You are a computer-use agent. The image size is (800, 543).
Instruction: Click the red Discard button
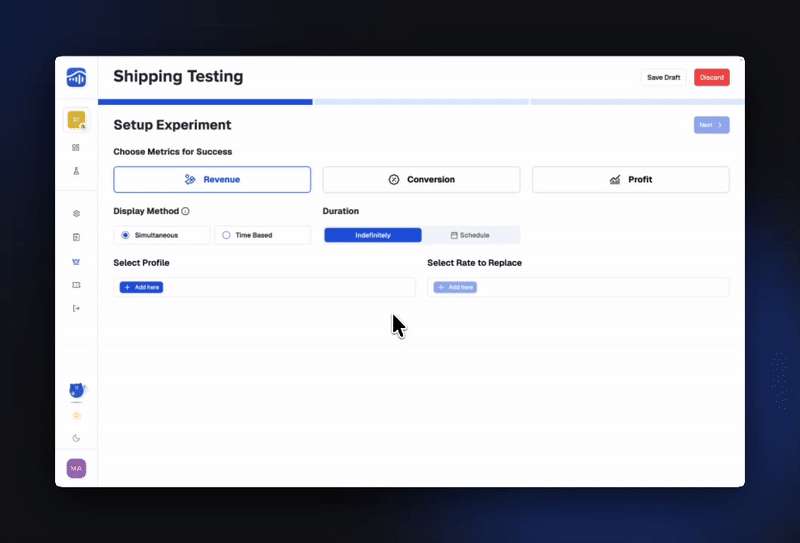pyautogui.click(x=712, y=77)
